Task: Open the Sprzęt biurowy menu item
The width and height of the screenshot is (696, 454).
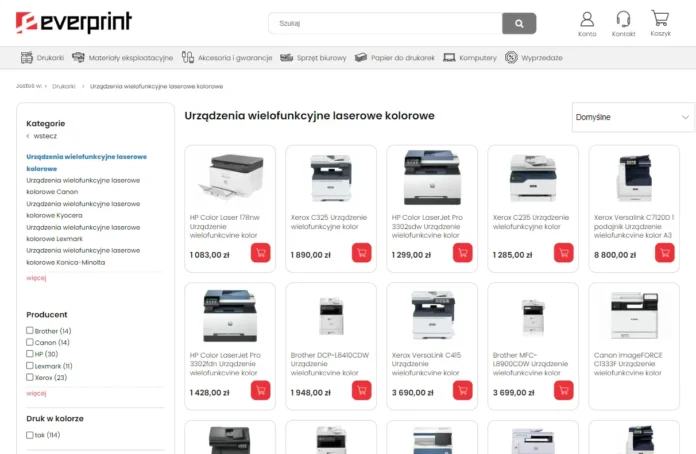Action: pyautogui.click(x=321, y=58)
